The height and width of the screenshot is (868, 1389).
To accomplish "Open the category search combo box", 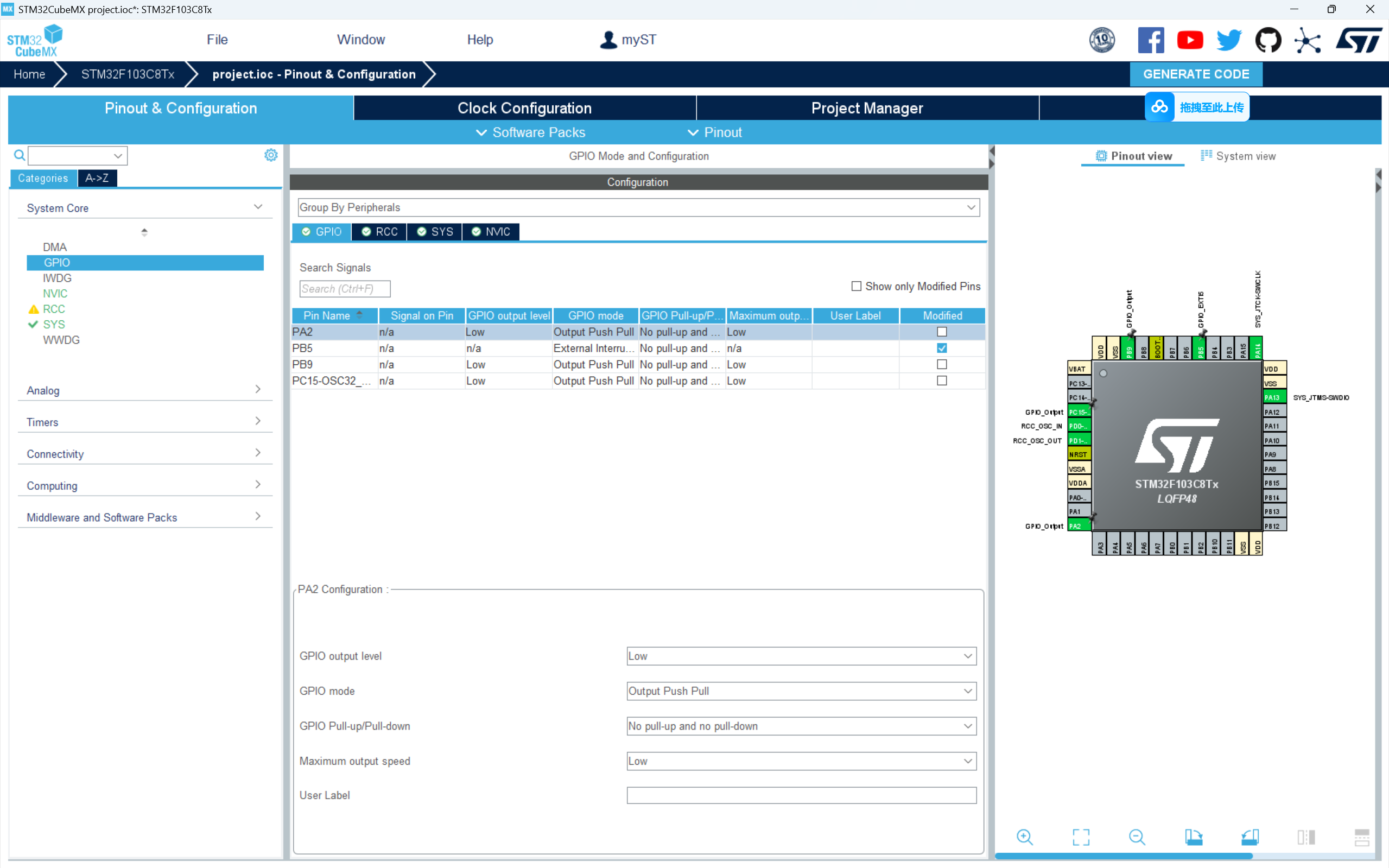I will 78,156.
